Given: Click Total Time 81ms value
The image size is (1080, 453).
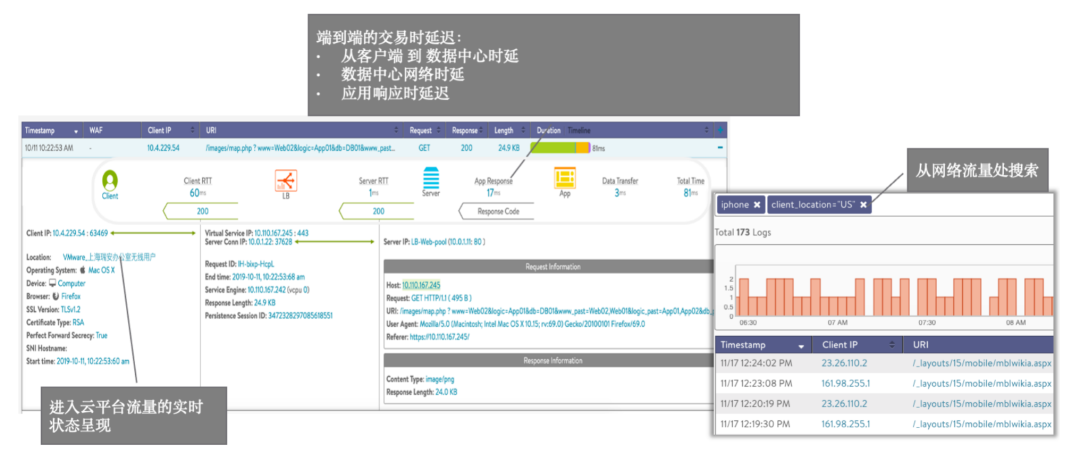Looking at the screenshot, I should (x=689, y=193).
